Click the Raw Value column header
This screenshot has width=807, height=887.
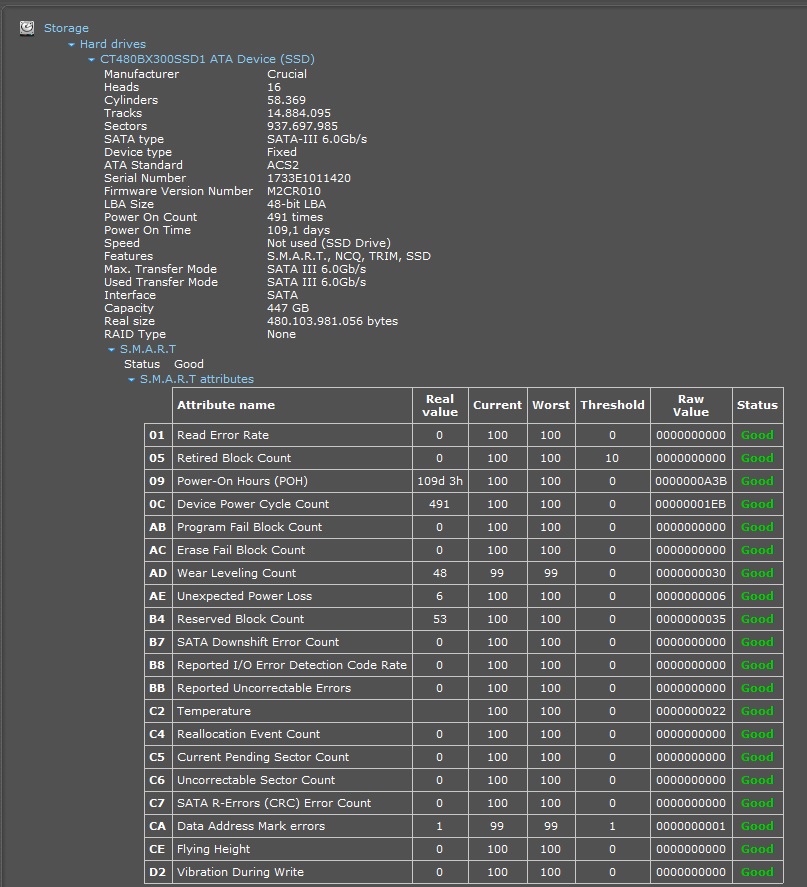pyautogui.click(x=691, y=405)
